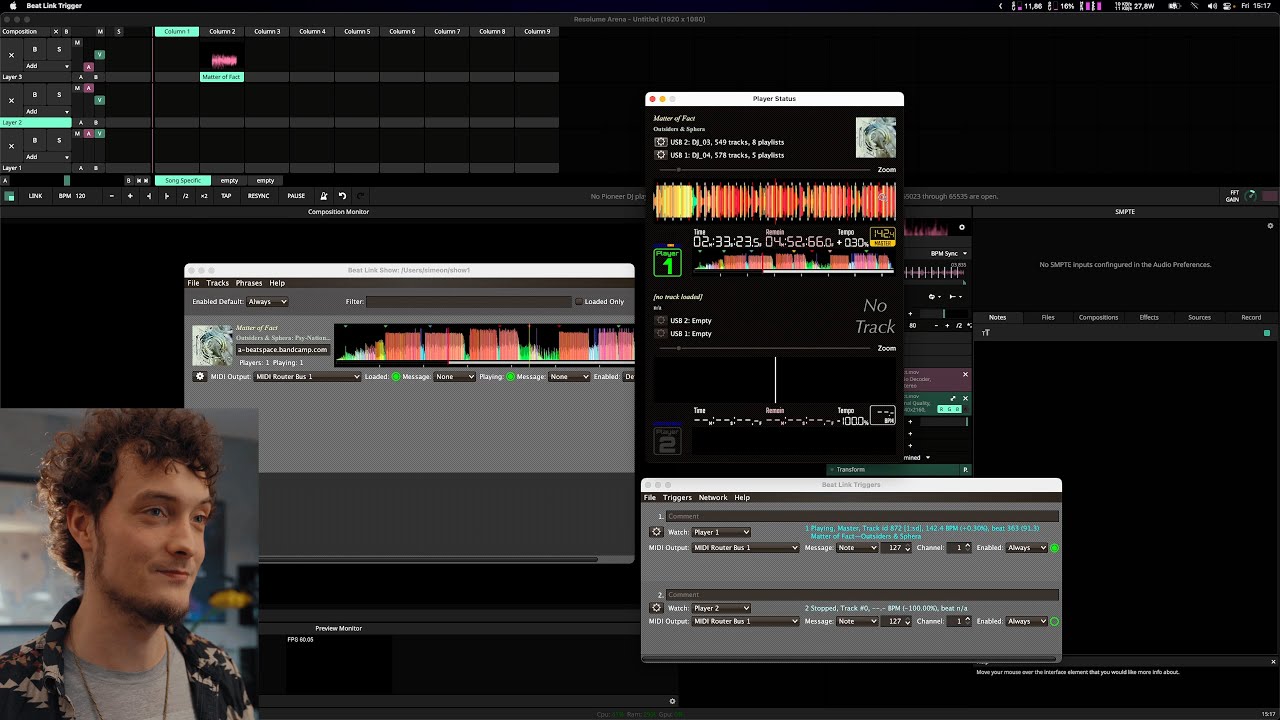Image resolution: width=1280 pixels, height=720 pixels.
Task: Open the Triggers menu in Beat Link Triggers
Action: [677, 497]
